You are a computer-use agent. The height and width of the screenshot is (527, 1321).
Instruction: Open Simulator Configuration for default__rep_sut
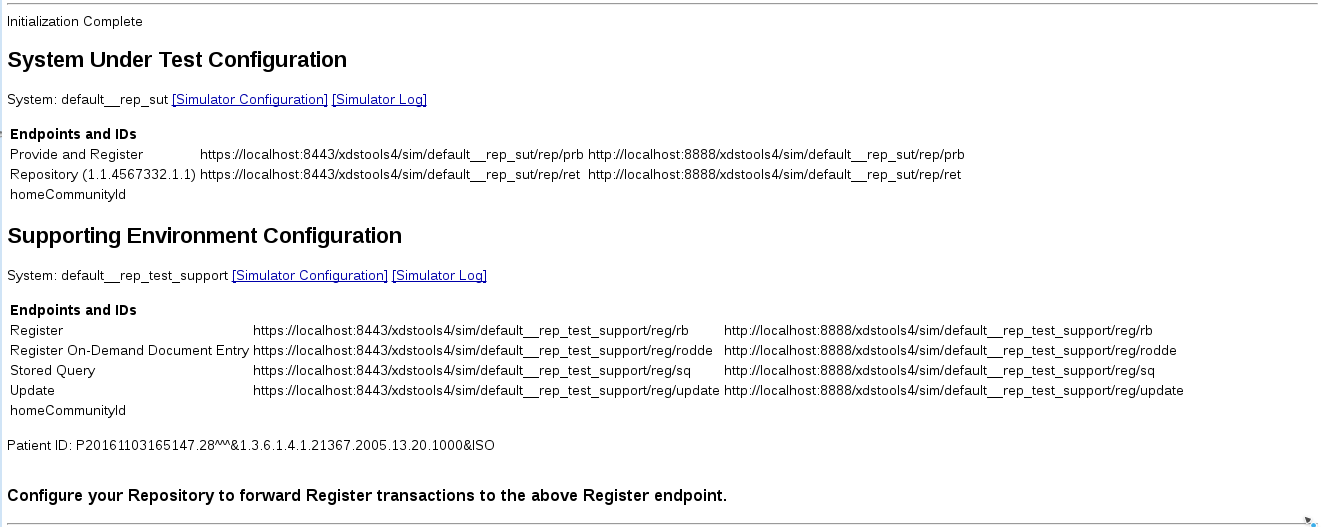point(250,100)
